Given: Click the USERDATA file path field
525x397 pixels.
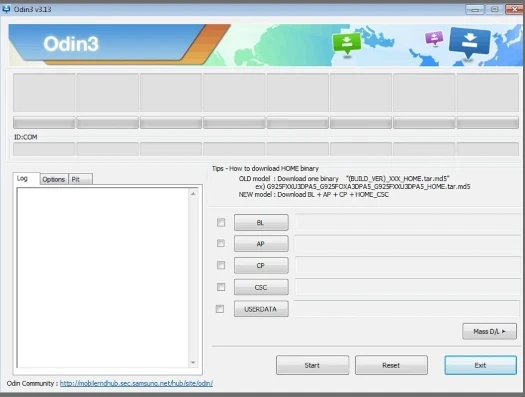Looking at the screenshot, I should tap(407, 309).
